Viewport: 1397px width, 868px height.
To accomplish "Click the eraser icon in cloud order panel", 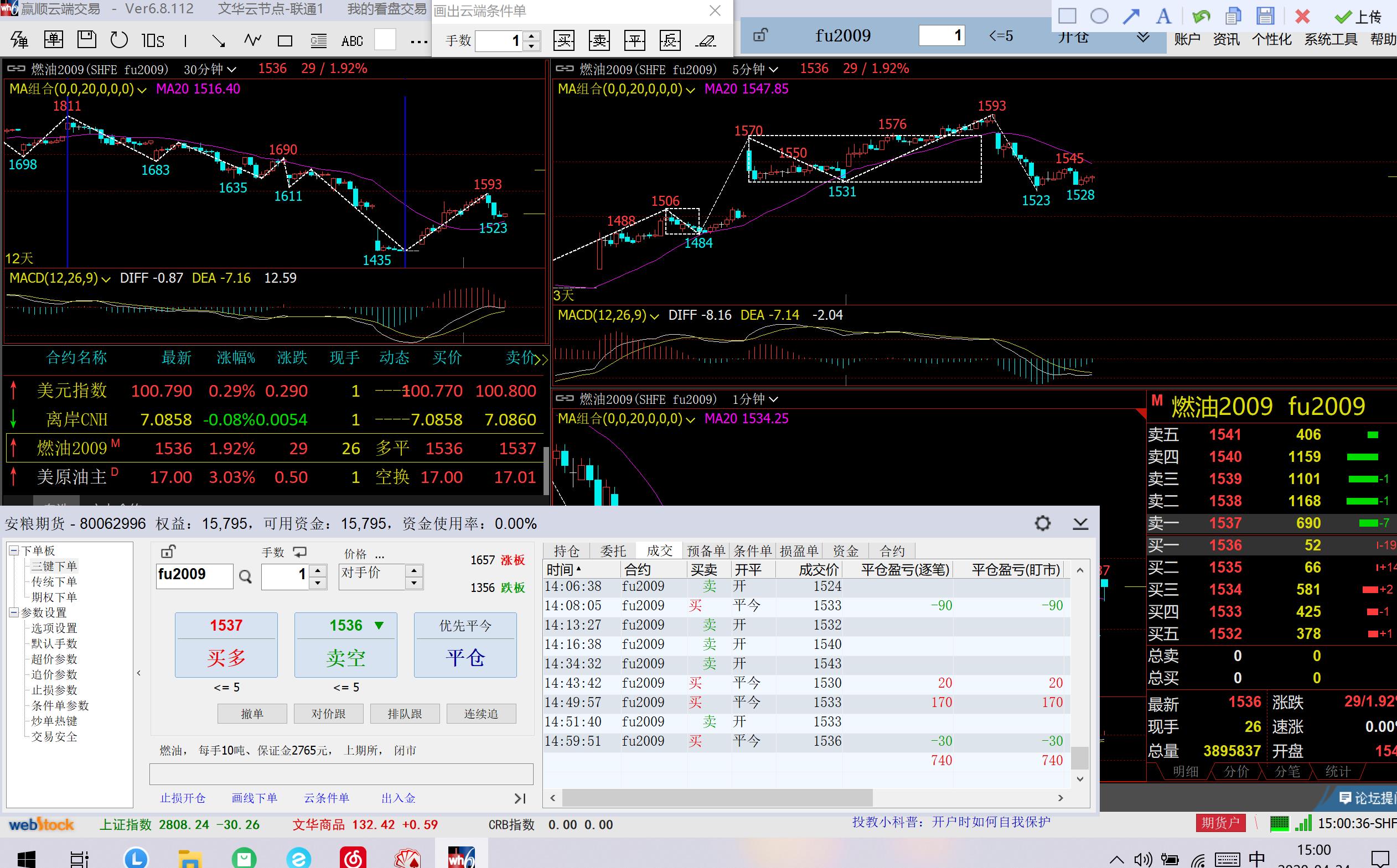I will (705, 41).
